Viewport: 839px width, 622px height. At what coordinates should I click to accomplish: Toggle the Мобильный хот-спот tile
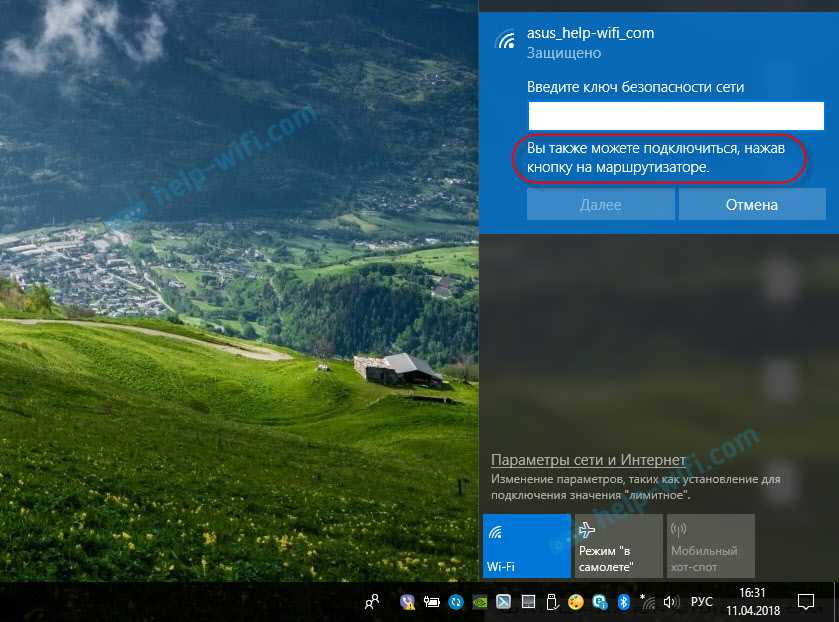coord(711,546)
